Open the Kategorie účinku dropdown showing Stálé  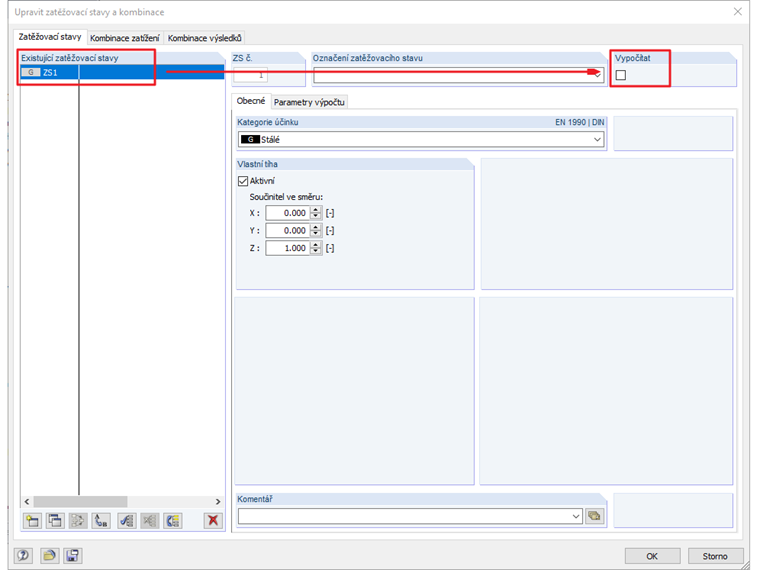click(597, 140)
